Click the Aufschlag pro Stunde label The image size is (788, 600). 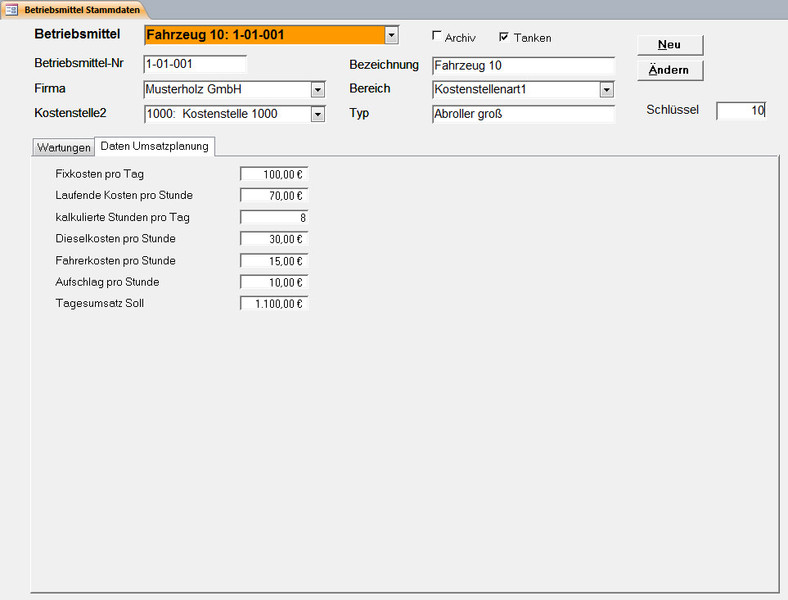[107, 282]
